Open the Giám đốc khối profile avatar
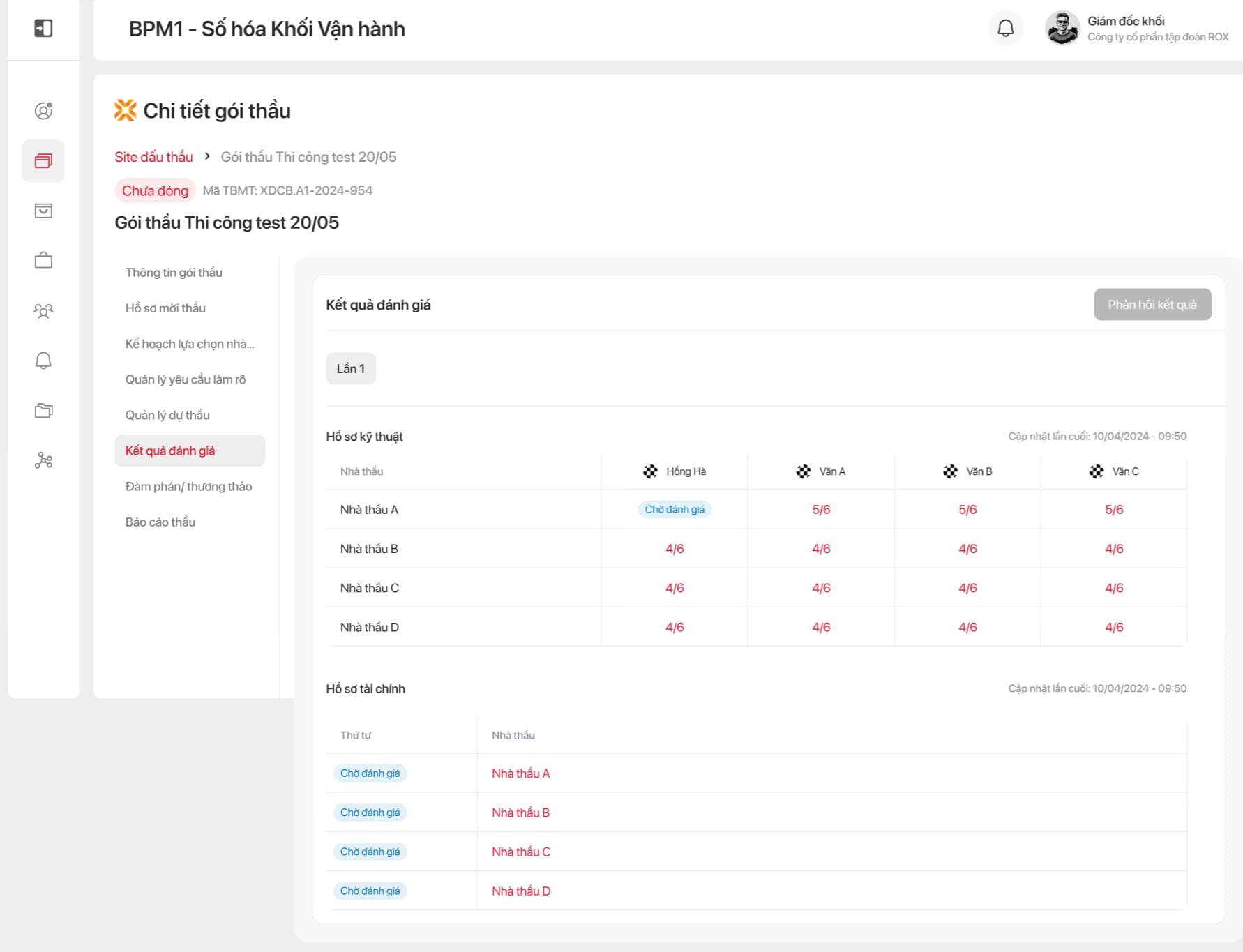This screenshot has width=1243, height=952. (1062, 29)
